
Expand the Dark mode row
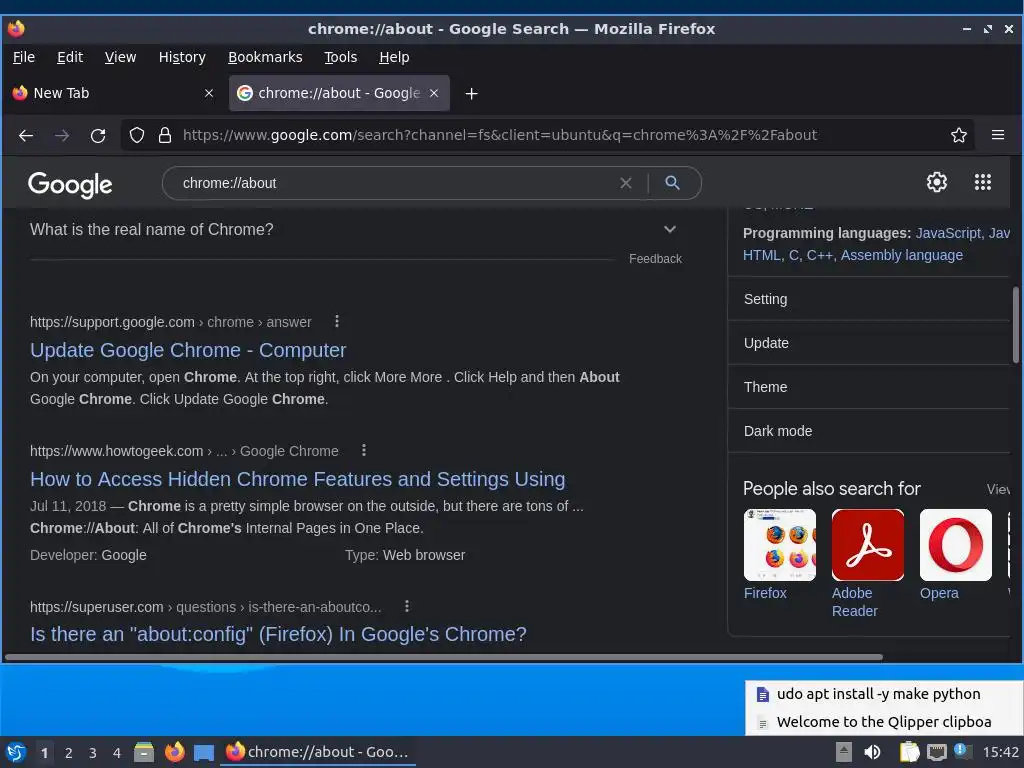coord(869,431)
